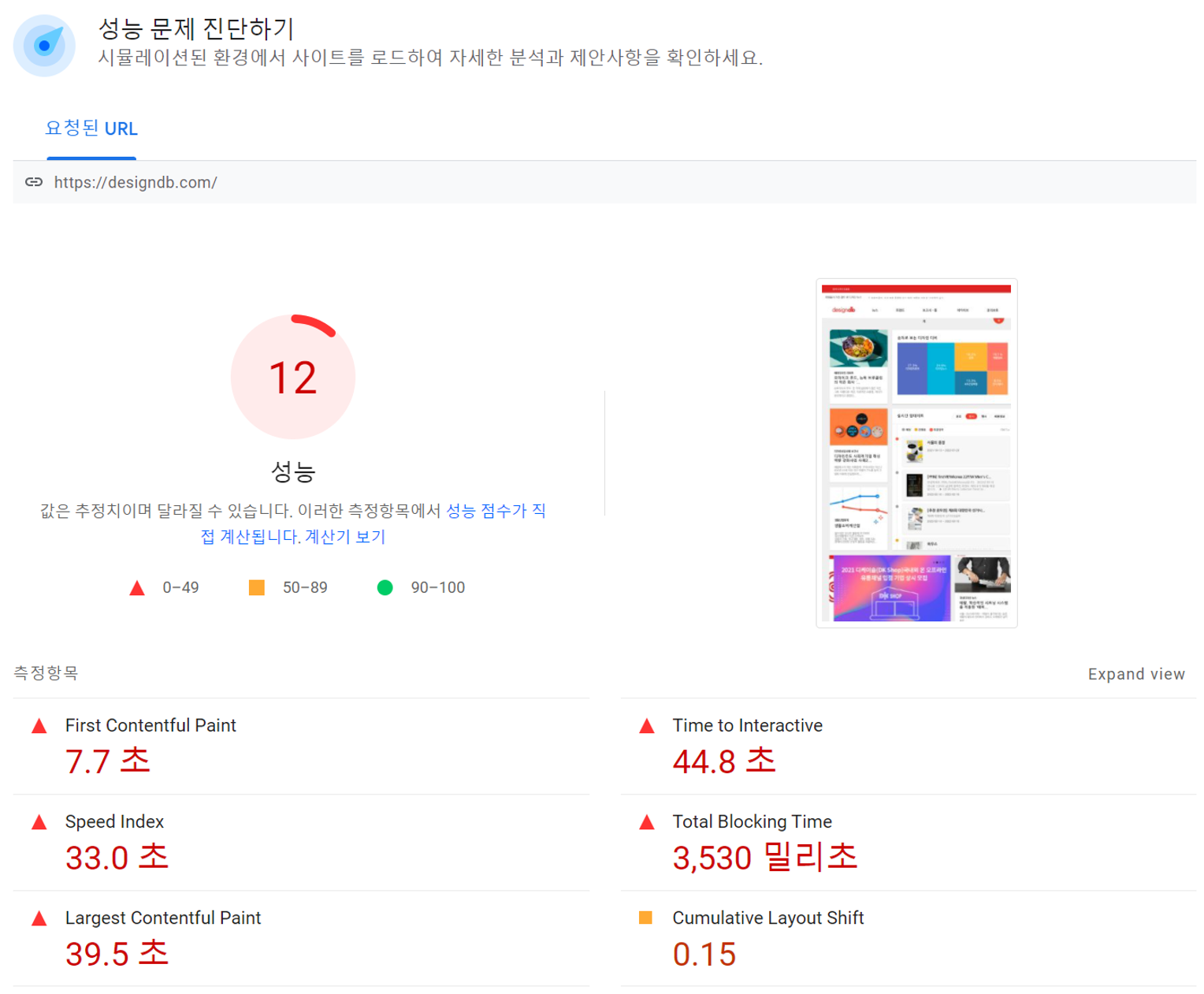Click the orange square 50–89 legend swatch

point(257,587)
